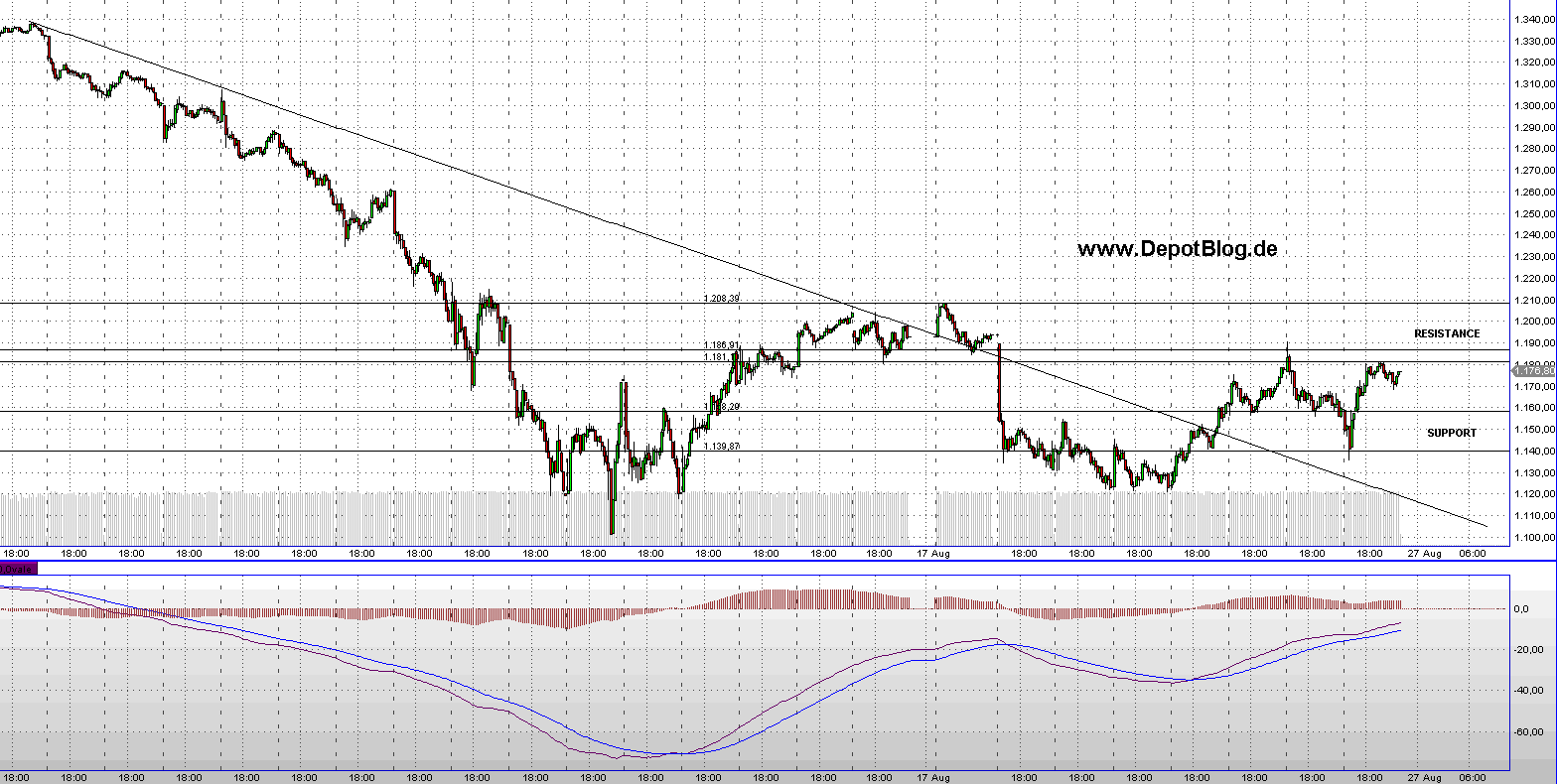
Task: Select the SUPPORT text annotation
Action: point(1451,433)
